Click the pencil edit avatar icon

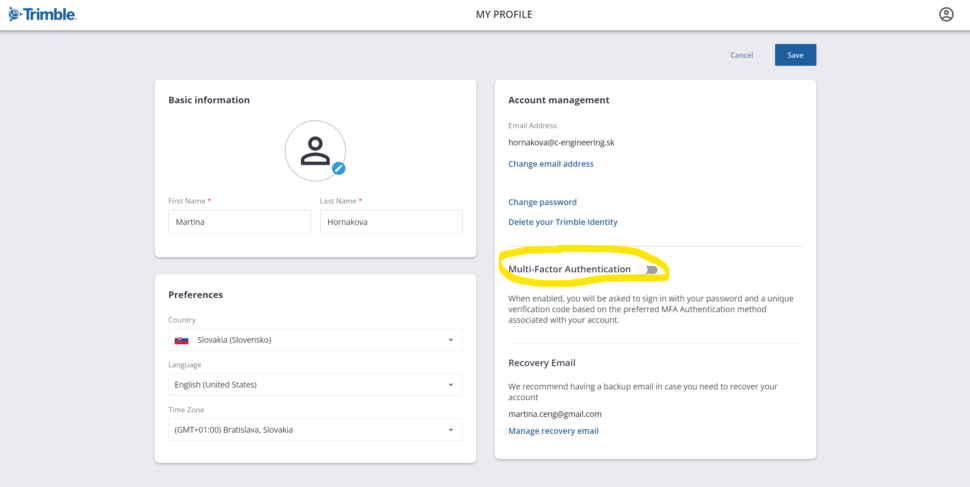[338, 168]
